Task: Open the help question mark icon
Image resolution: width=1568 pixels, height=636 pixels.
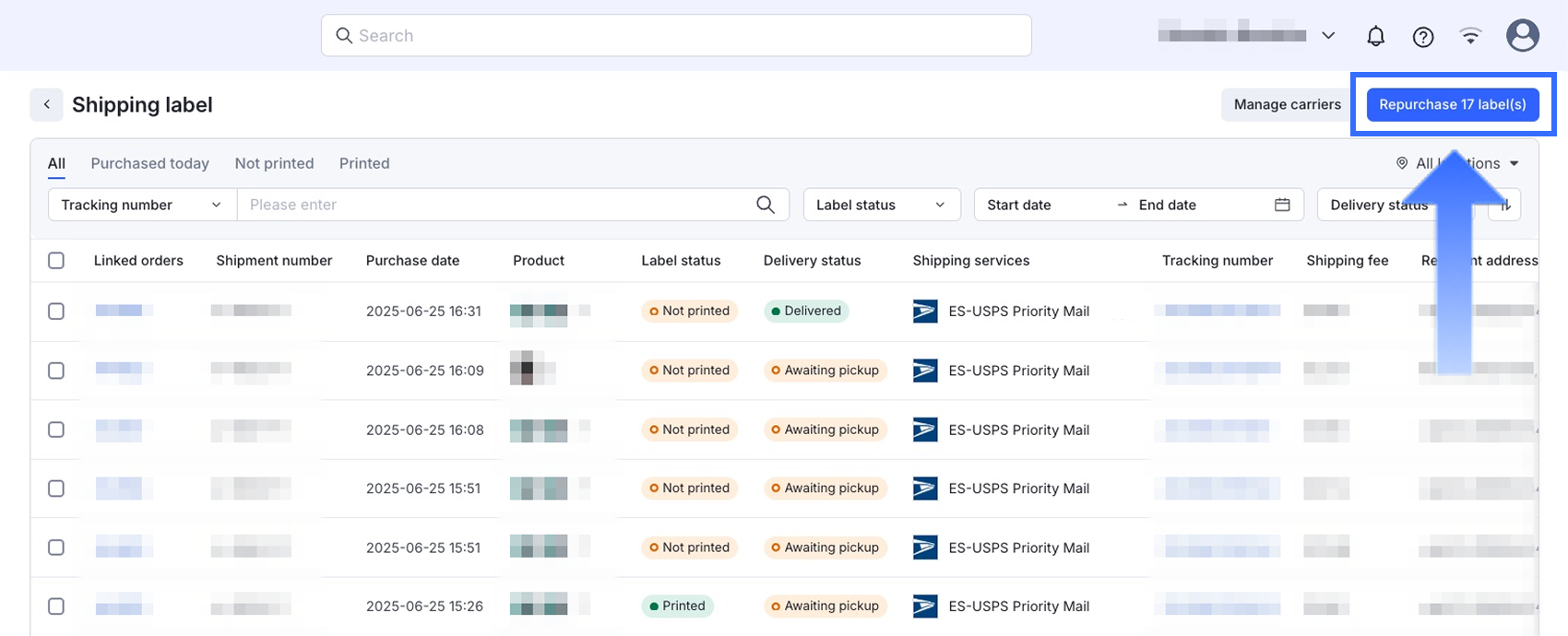Action: pos(1423,36)
